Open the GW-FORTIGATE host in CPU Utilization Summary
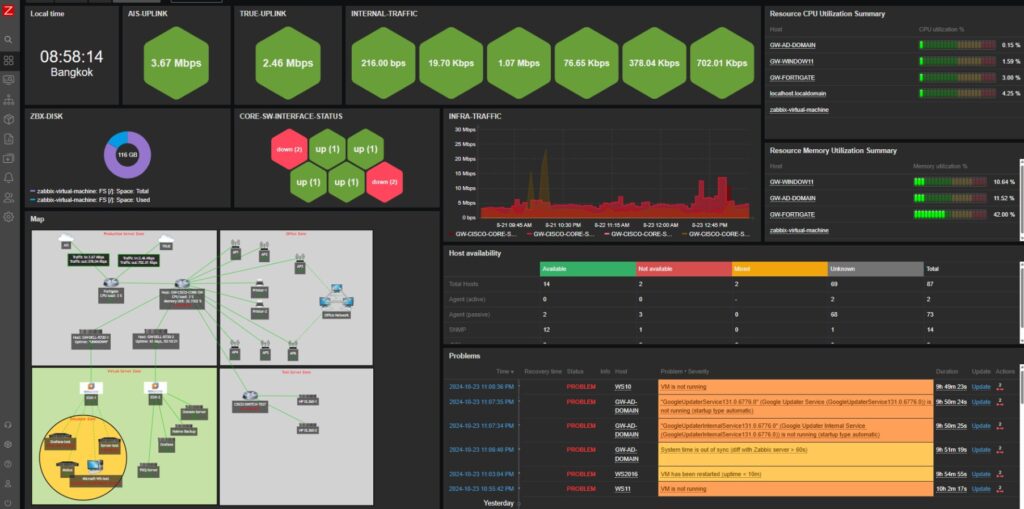 pos(792,78)
